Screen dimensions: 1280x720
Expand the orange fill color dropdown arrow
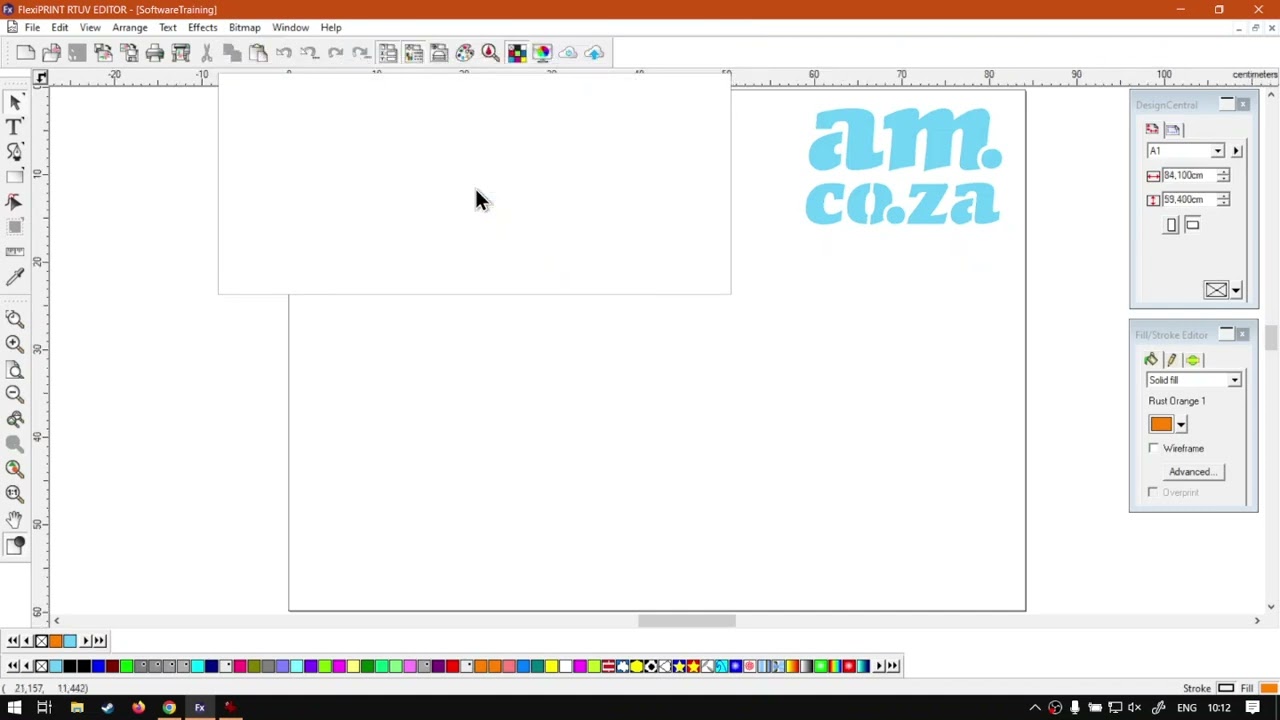1181,425
